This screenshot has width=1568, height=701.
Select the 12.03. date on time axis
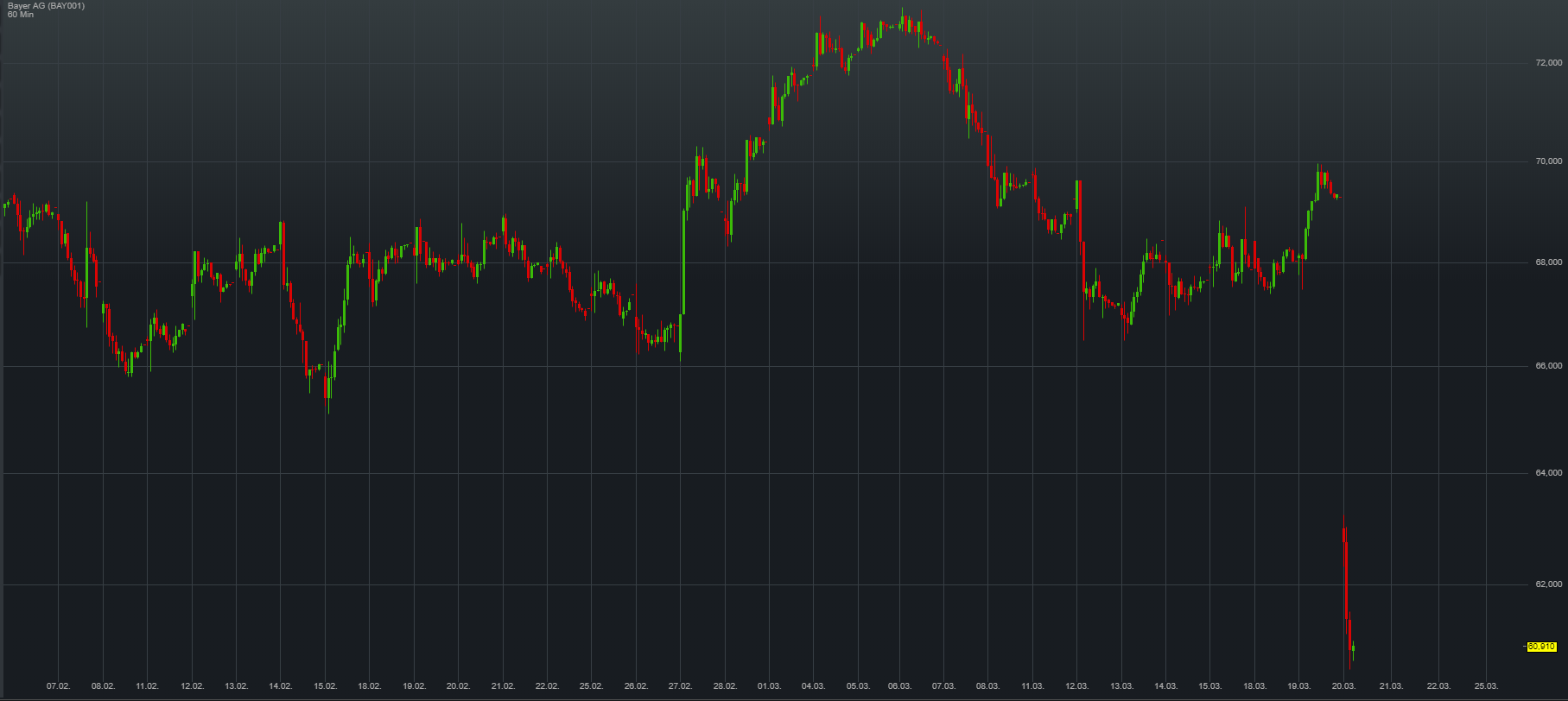tap(1077, 686)
